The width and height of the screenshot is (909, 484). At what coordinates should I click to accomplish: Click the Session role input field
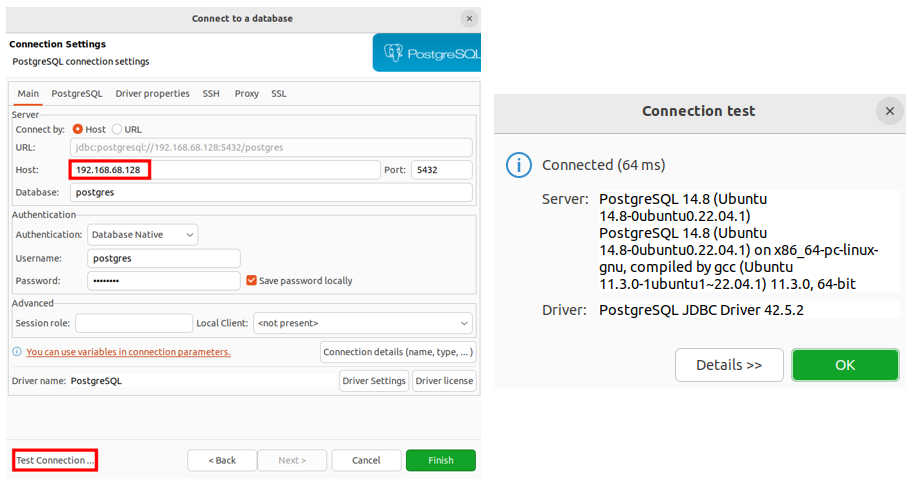click(x=134, y=323)
